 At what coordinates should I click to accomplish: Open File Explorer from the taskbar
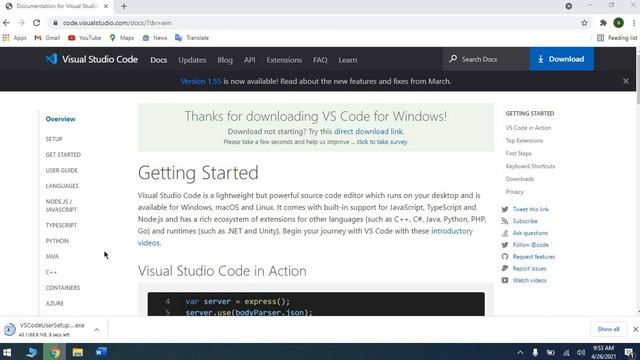pyautogui.click(x=78, y=352)
